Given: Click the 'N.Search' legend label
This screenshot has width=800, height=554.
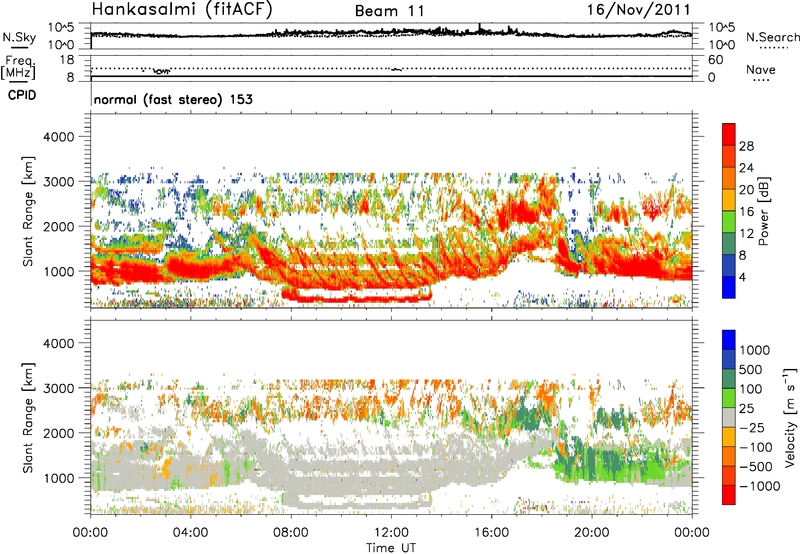Looking at the screenshot, I should pos(772,37).
